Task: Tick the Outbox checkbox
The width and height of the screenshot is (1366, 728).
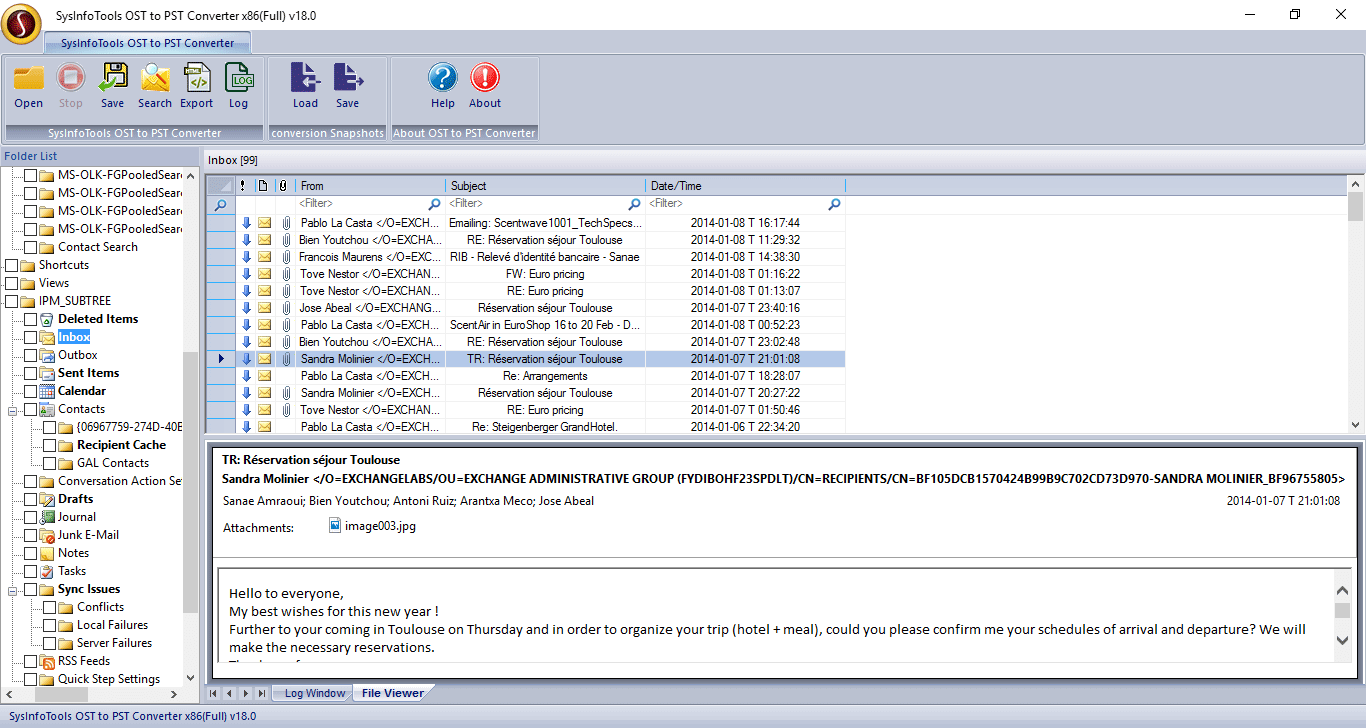Action: pos(31,355)
